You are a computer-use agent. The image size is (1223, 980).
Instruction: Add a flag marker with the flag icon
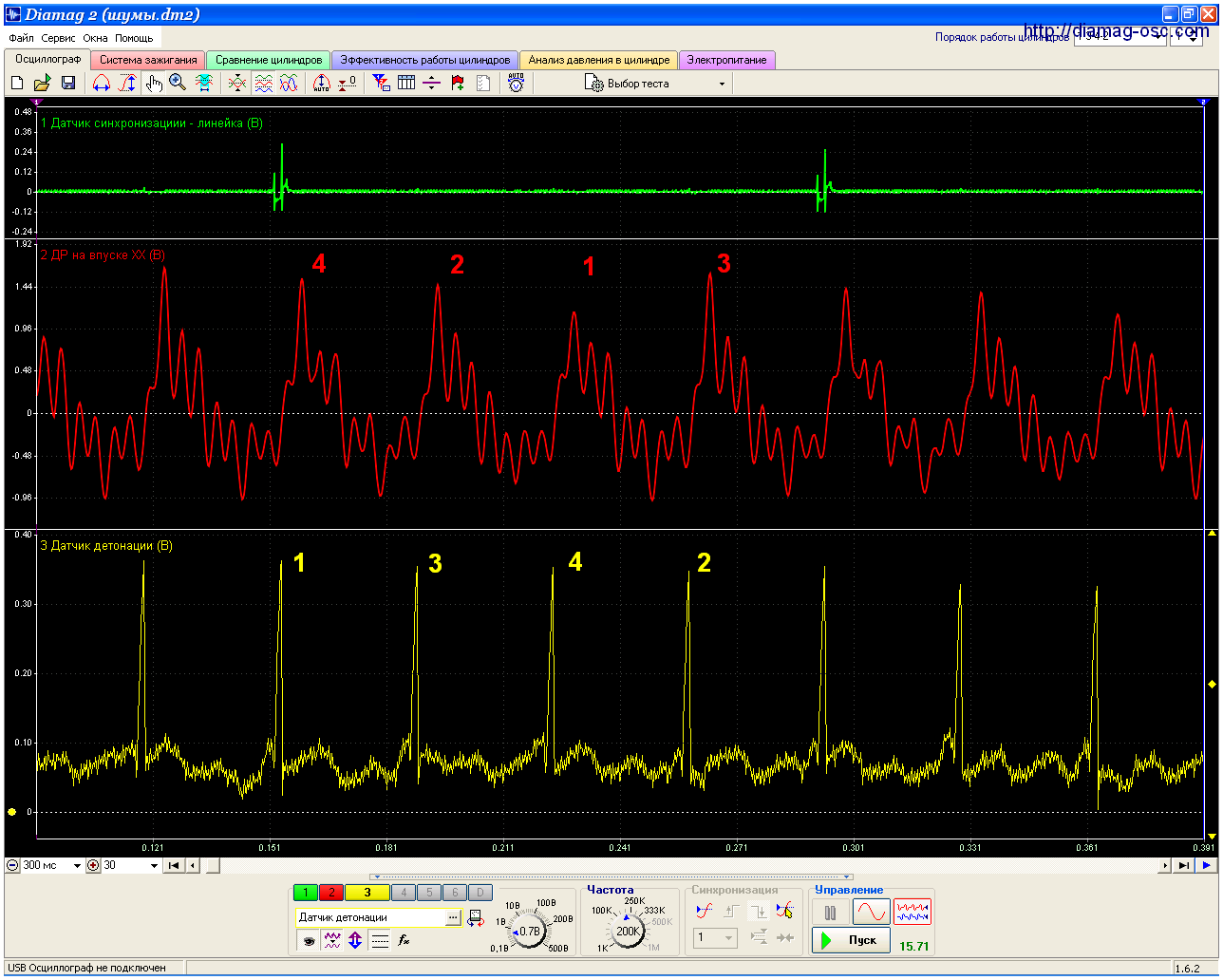click(458, 84)
